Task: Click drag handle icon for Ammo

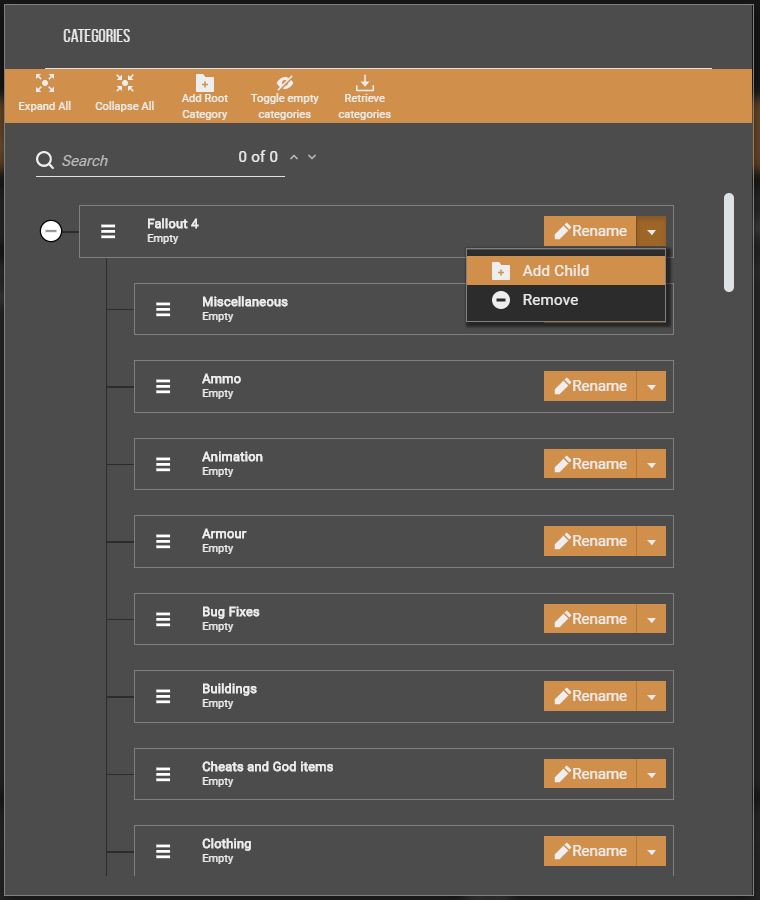Action: 163,386
